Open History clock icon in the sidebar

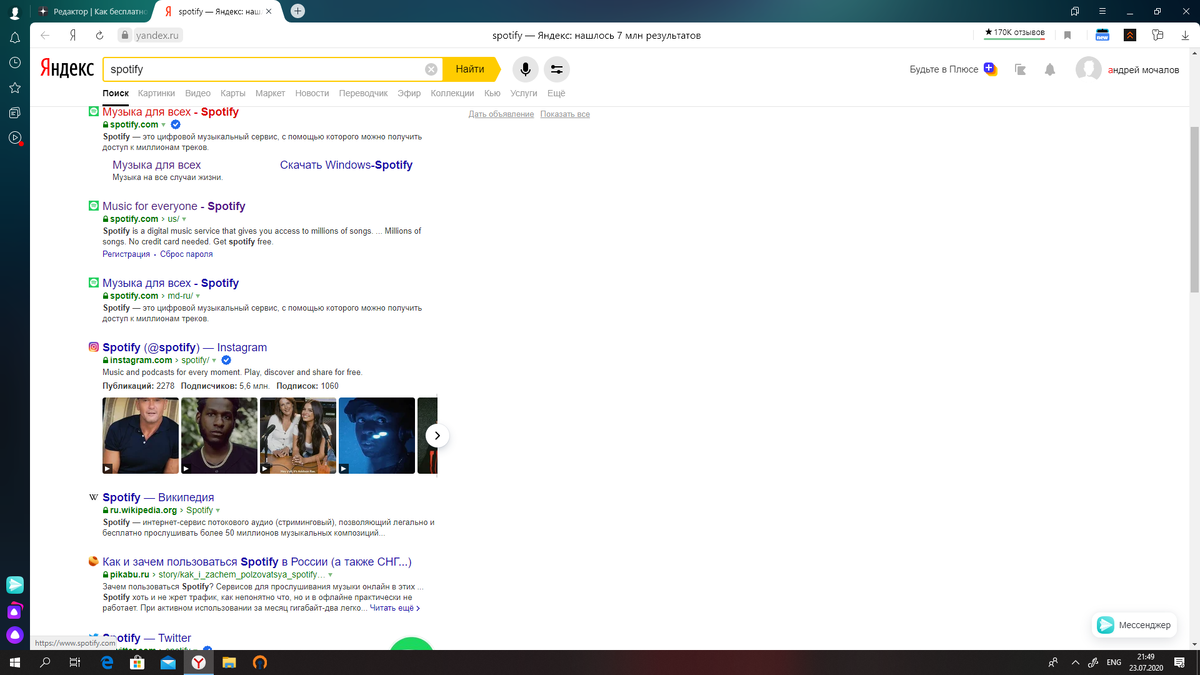pyautogui.click(x=15, y=62)
